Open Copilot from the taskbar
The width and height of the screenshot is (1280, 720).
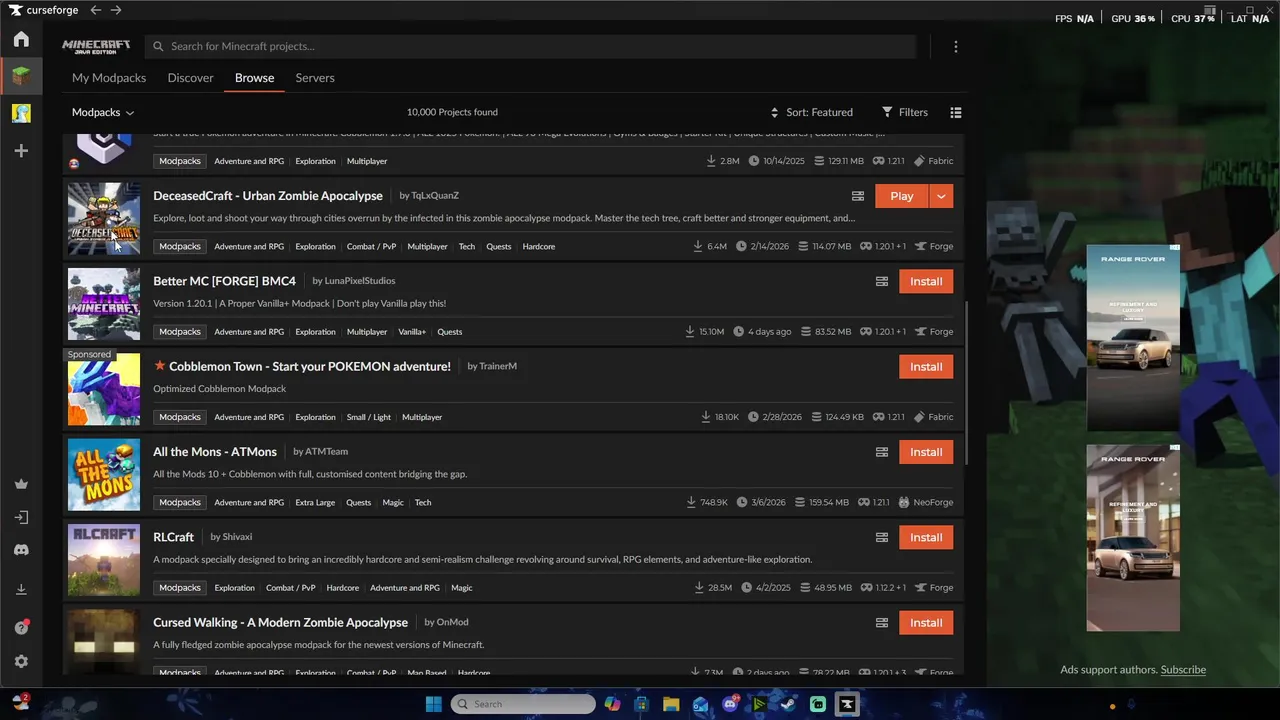[612, 704]
